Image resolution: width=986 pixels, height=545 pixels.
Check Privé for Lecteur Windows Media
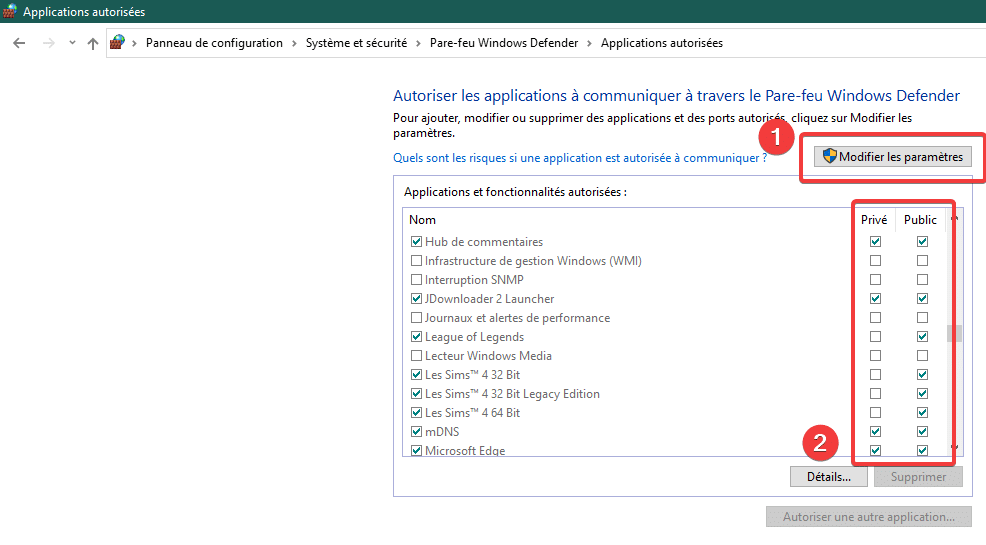pos(875,355)
